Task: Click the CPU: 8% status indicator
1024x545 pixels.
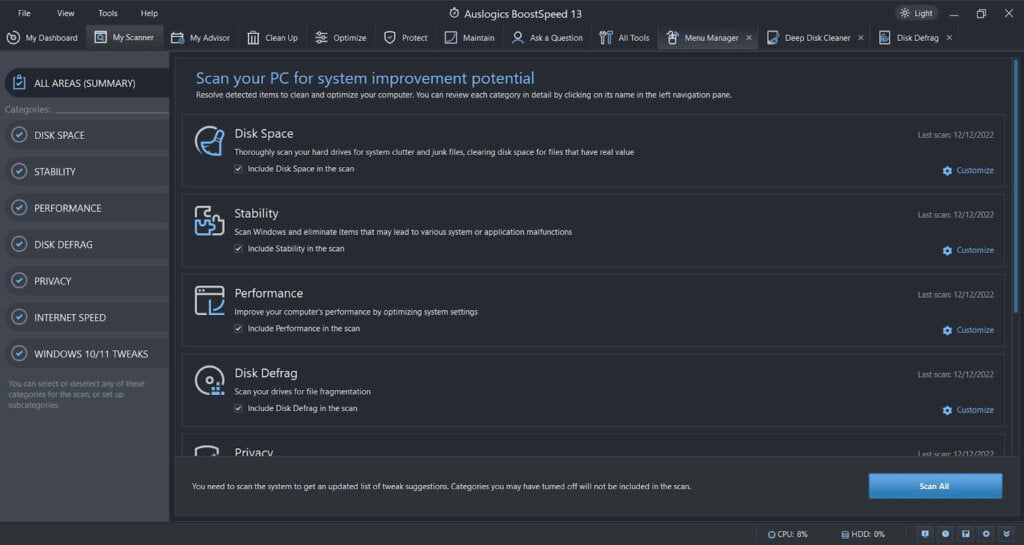Action: pyautogui.click(x=788, y=534)
